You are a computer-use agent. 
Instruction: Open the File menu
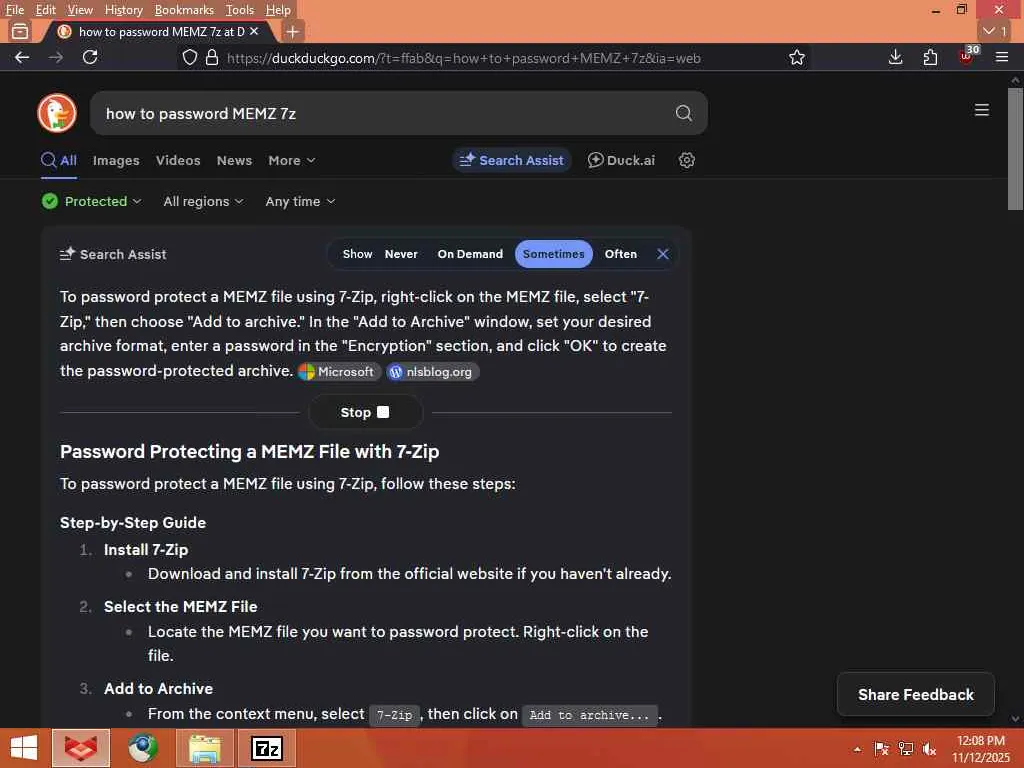coord(14,10)
